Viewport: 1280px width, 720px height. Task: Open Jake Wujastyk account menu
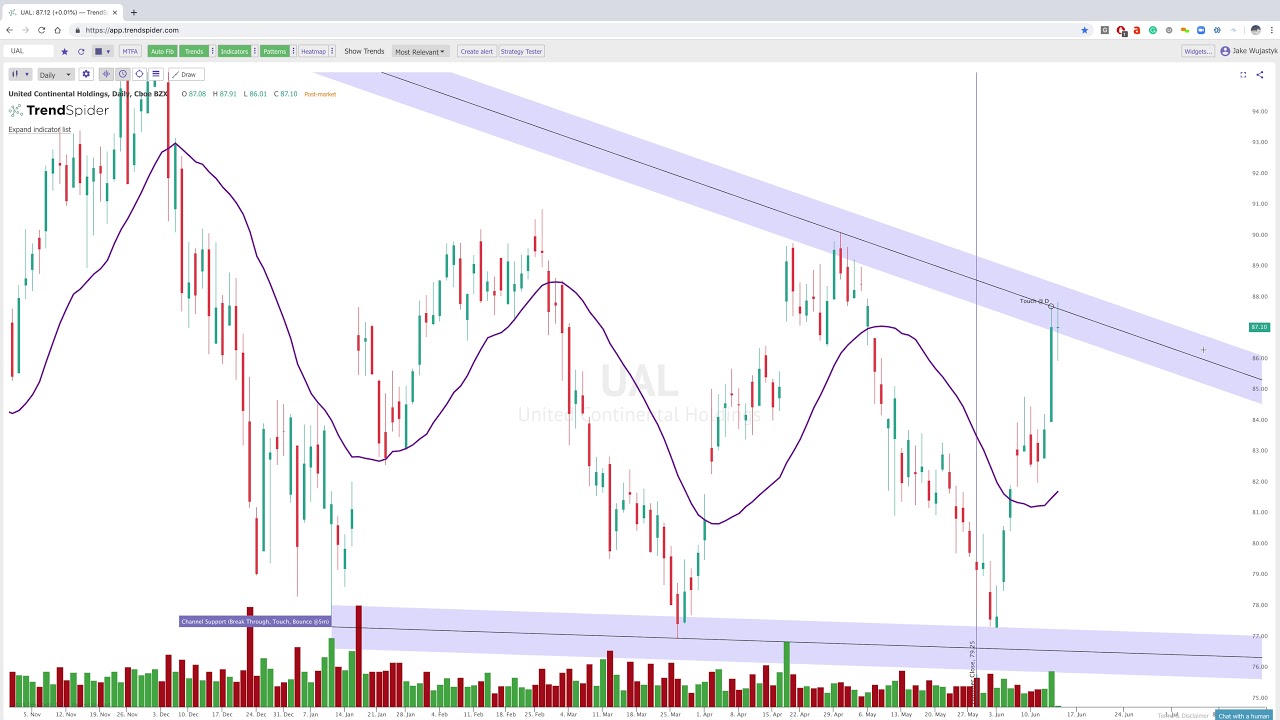1248,51
